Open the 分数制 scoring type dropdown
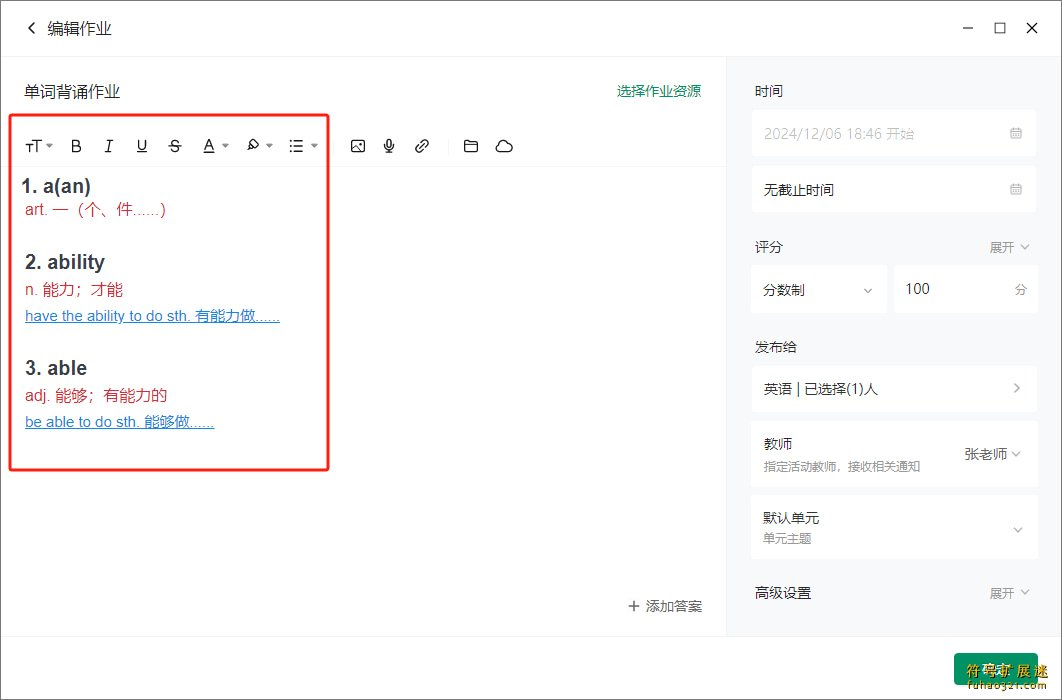The image size is (1062, 700). (818, 290)
